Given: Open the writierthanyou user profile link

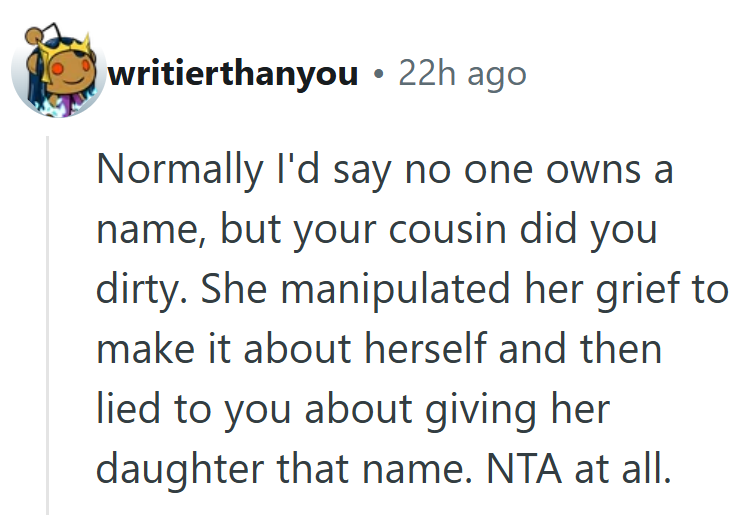Looking at the screenshot, I should [x=231, y=73].
